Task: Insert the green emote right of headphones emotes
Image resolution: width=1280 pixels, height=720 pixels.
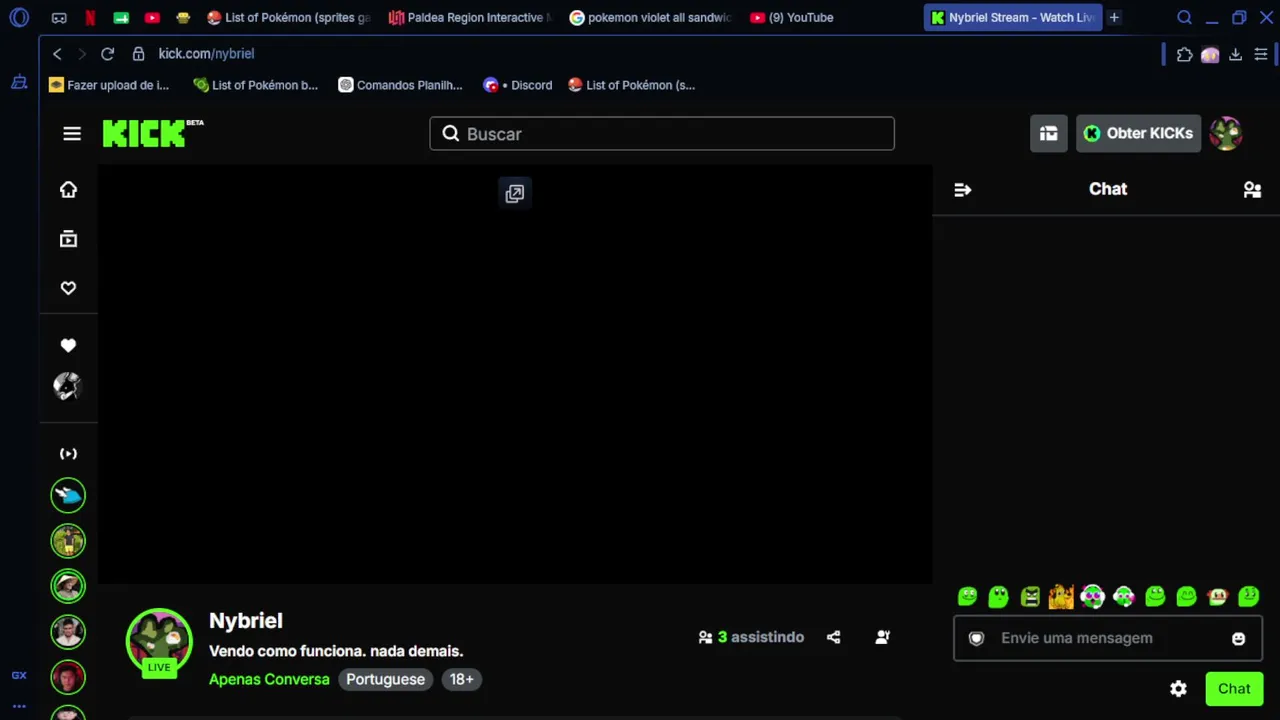Action: tap(1155, 597)
